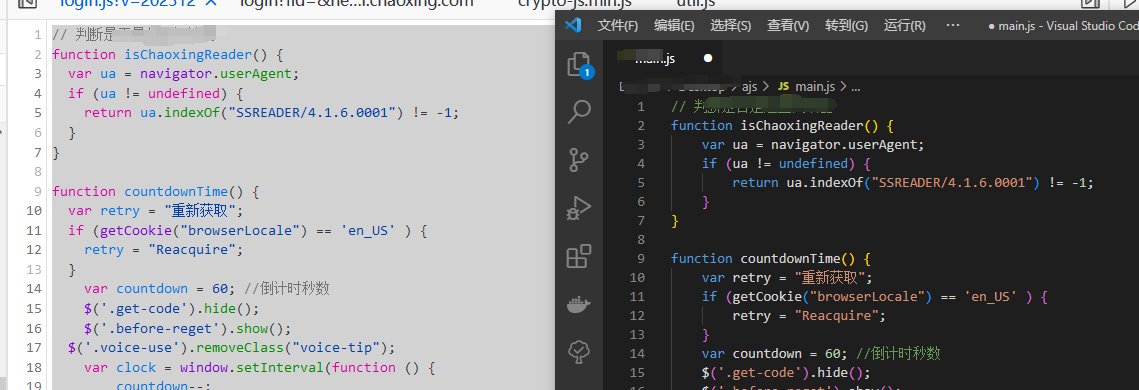Set breakpoint on DevTools line 9
Viewport: 1139px width, 390px height.
point(37,192)
